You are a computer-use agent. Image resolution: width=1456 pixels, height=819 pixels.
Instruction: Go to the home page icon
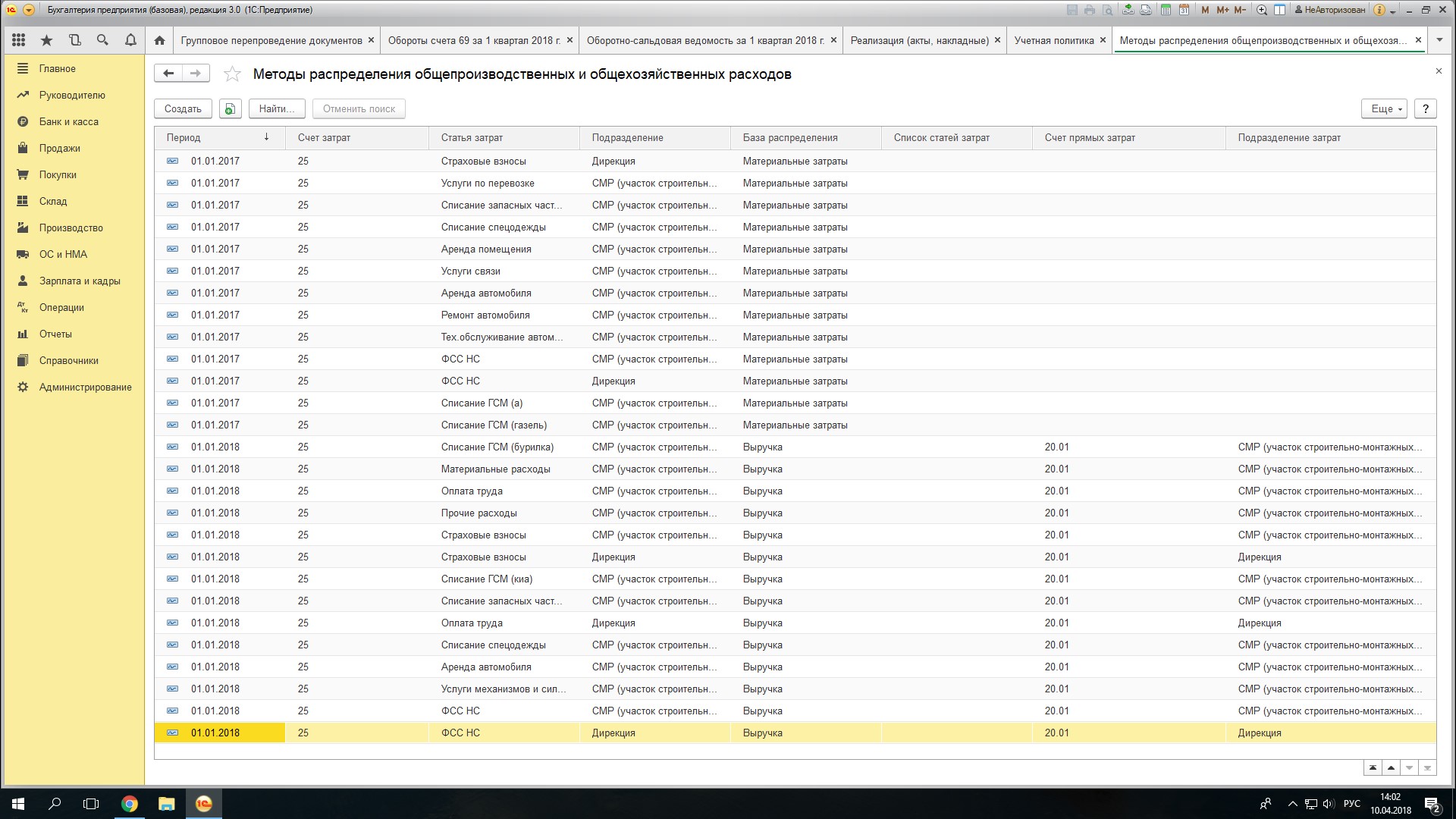[x=159, y=40]
